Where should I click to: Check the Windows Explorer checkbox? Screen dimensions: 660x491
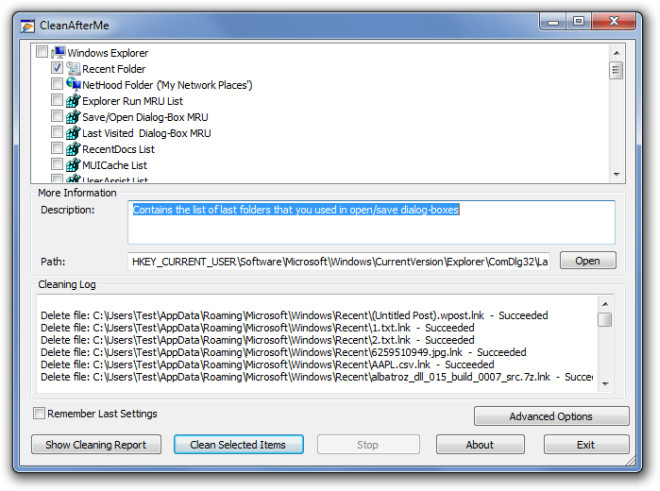click(x=42, y=52)
